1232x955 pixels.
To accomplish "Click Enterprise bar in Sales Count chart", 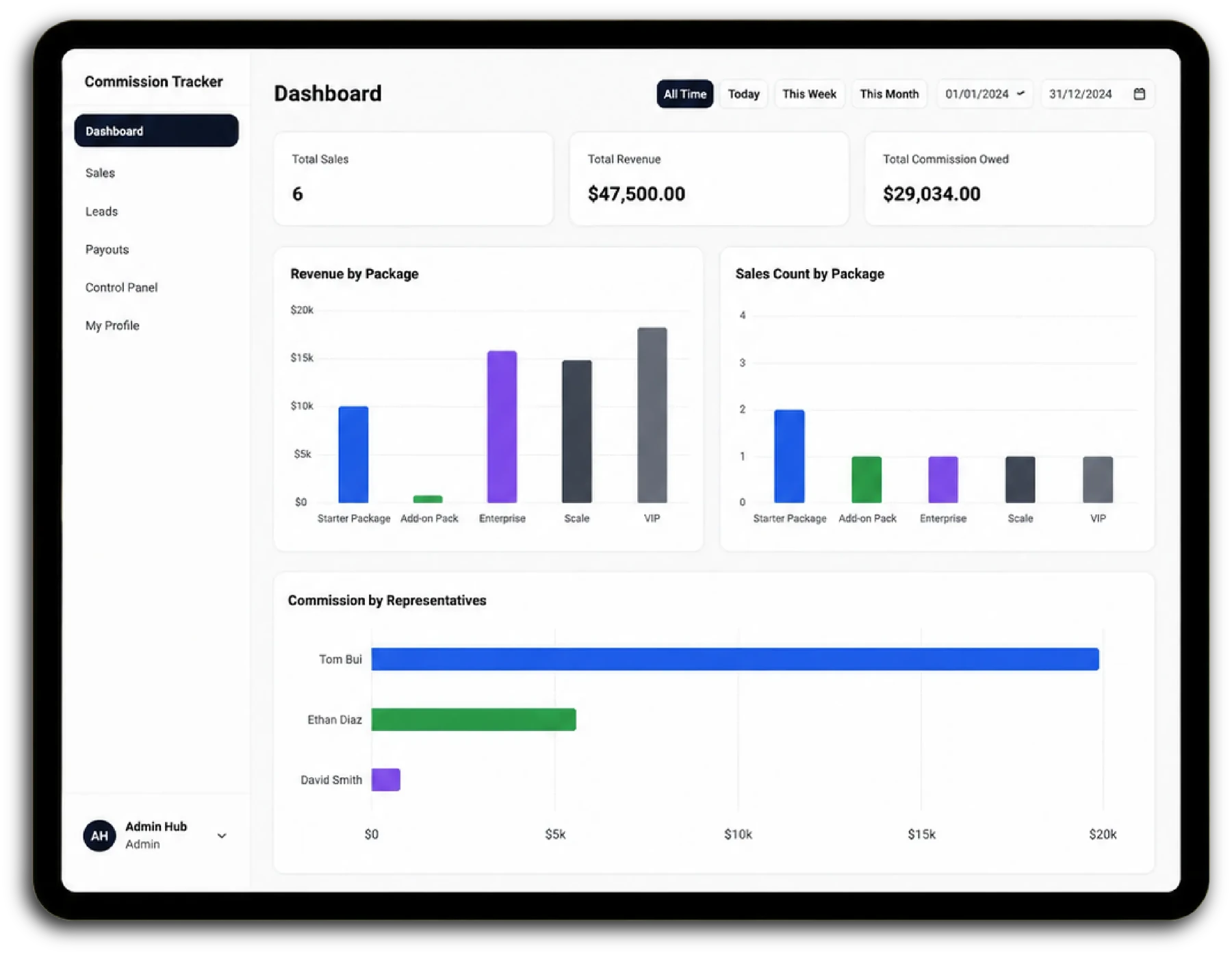I will click(x=943, y=479).
